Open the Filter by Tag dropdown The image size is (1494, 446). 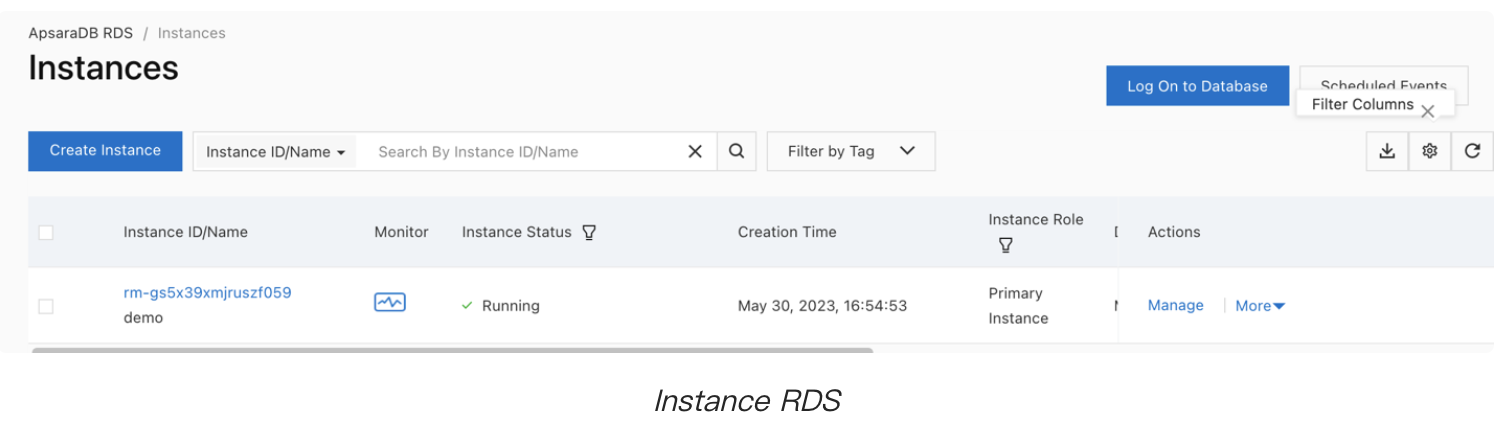tap(850, 151)
